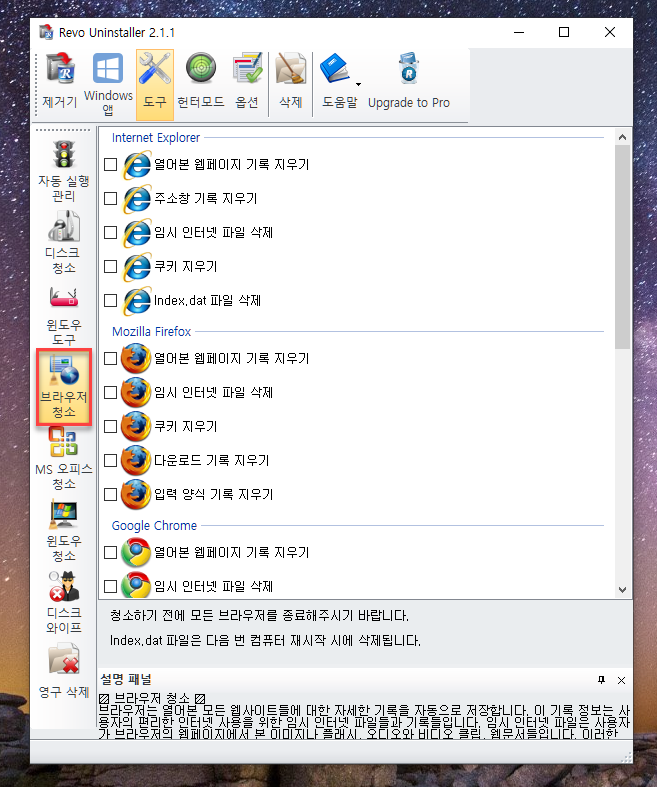This screenshot has width=657, height=787.
Task: Open 디스크 청소 disk cleaner
Action: [x=64, y=242]
